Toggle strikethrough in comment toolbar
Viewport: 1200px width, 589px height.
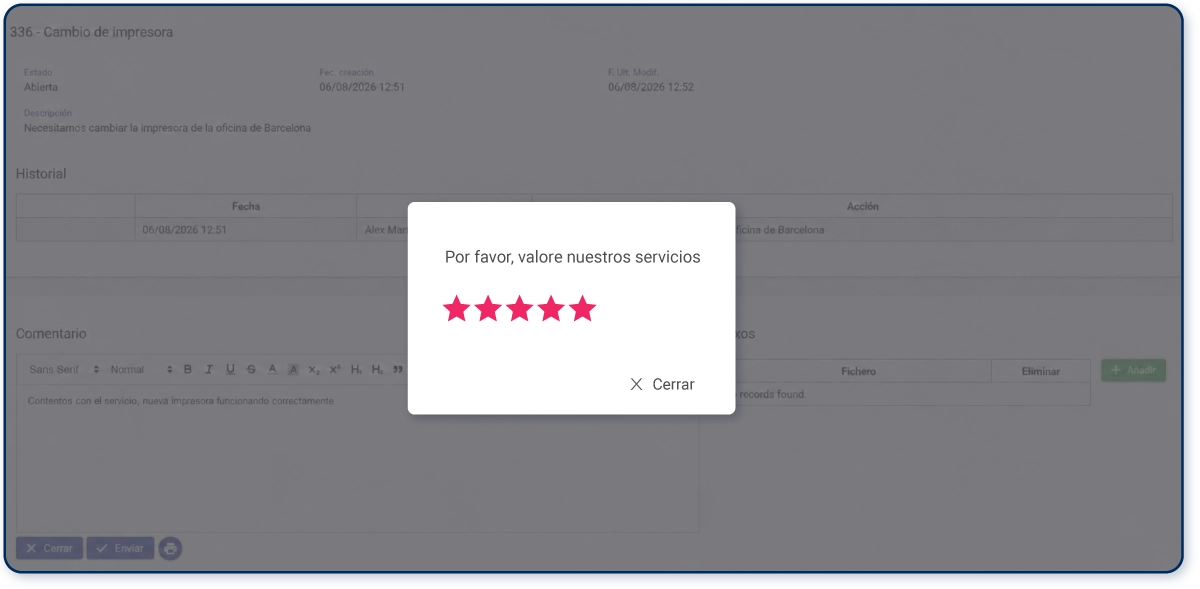[x=251, y=370]
